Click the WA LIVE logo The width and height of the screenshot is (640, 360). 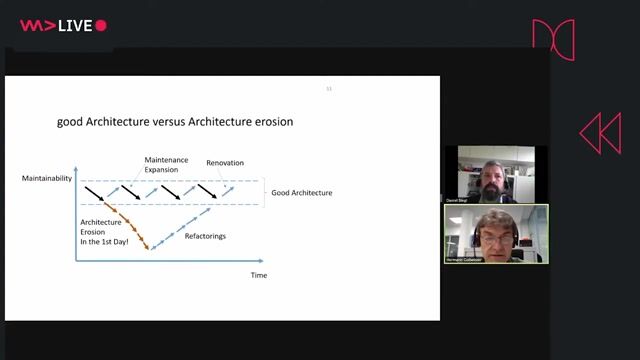(63, 26)
